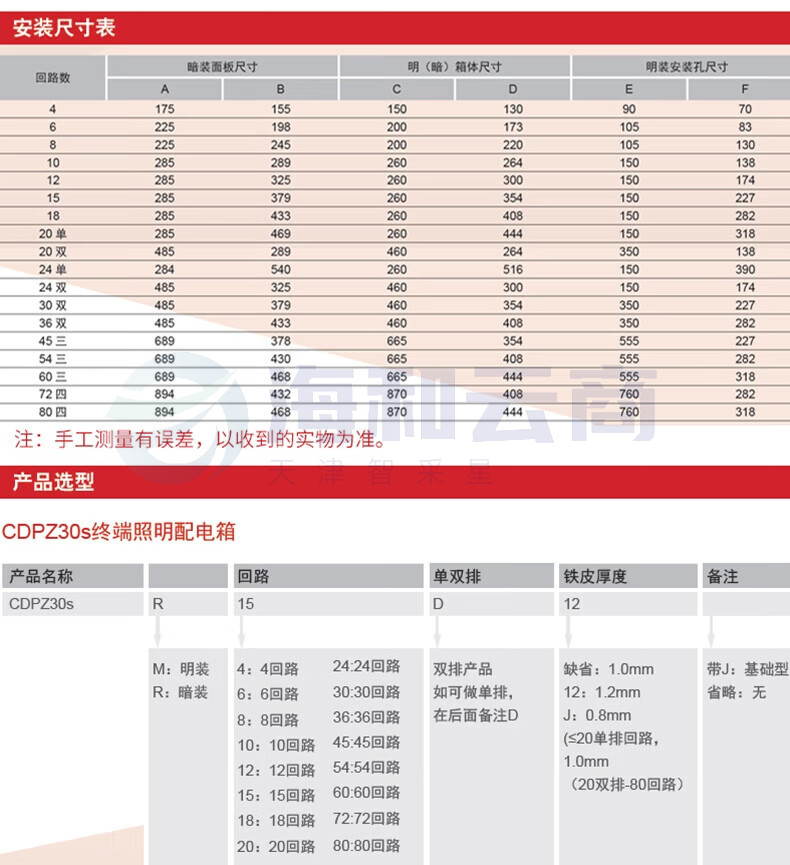Click the 回路 header cell in selection table
790x865 pixels.
pos(328,576)
